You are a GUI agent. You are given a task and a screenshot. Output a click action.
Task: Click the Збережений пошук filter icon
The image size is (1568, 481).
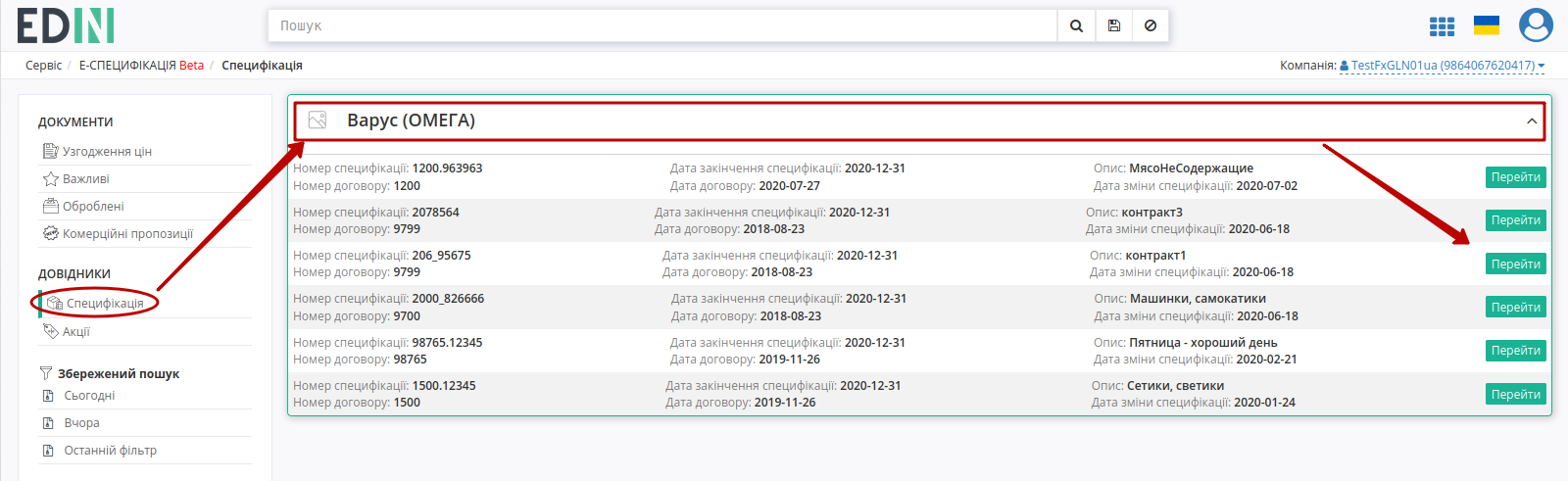pos(45,373)
